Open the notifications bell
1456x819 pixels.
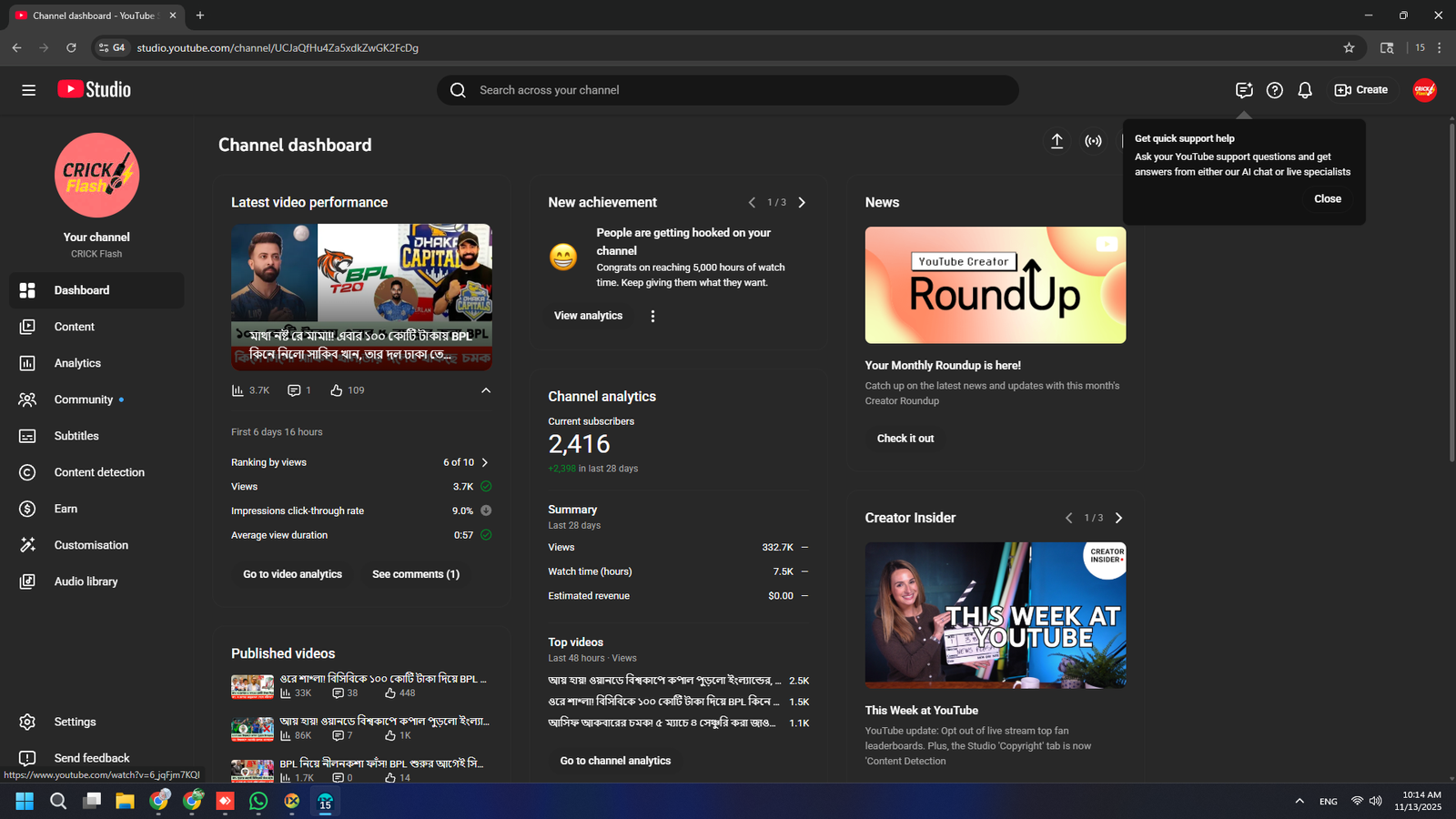1305,90
